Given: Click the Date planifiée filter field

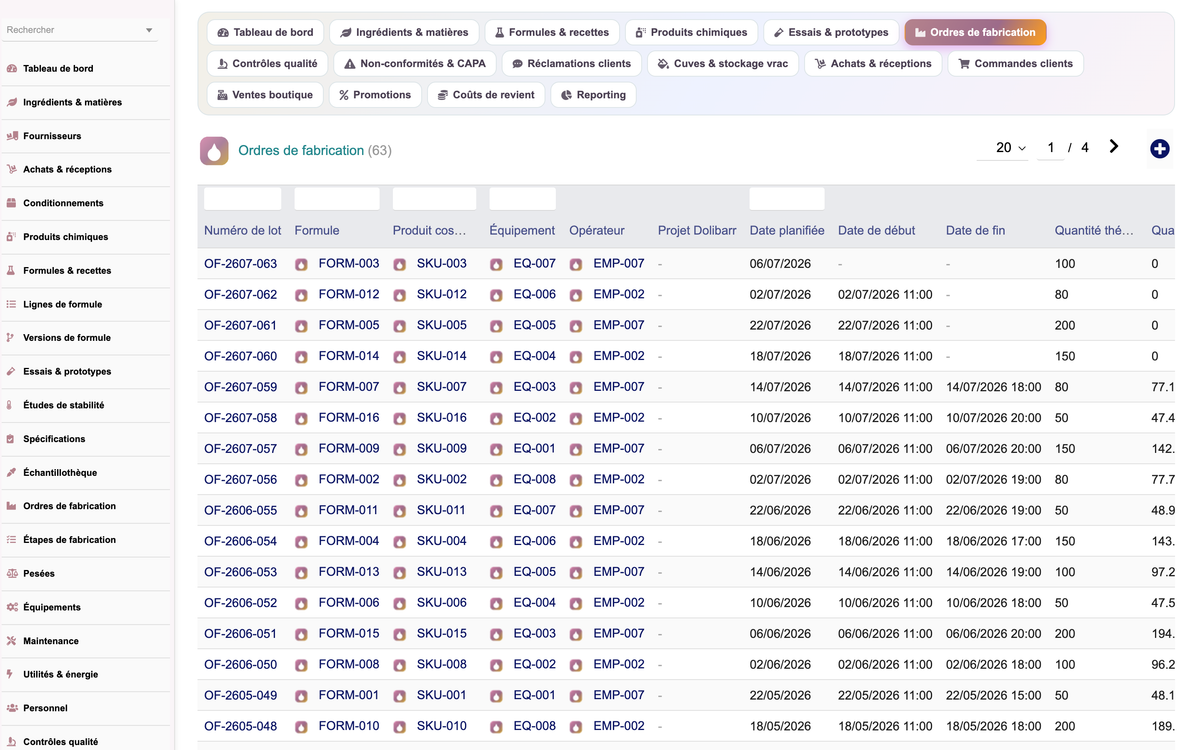Looking at the screenshot, I should pyautogui.click(x=787, y=198).
